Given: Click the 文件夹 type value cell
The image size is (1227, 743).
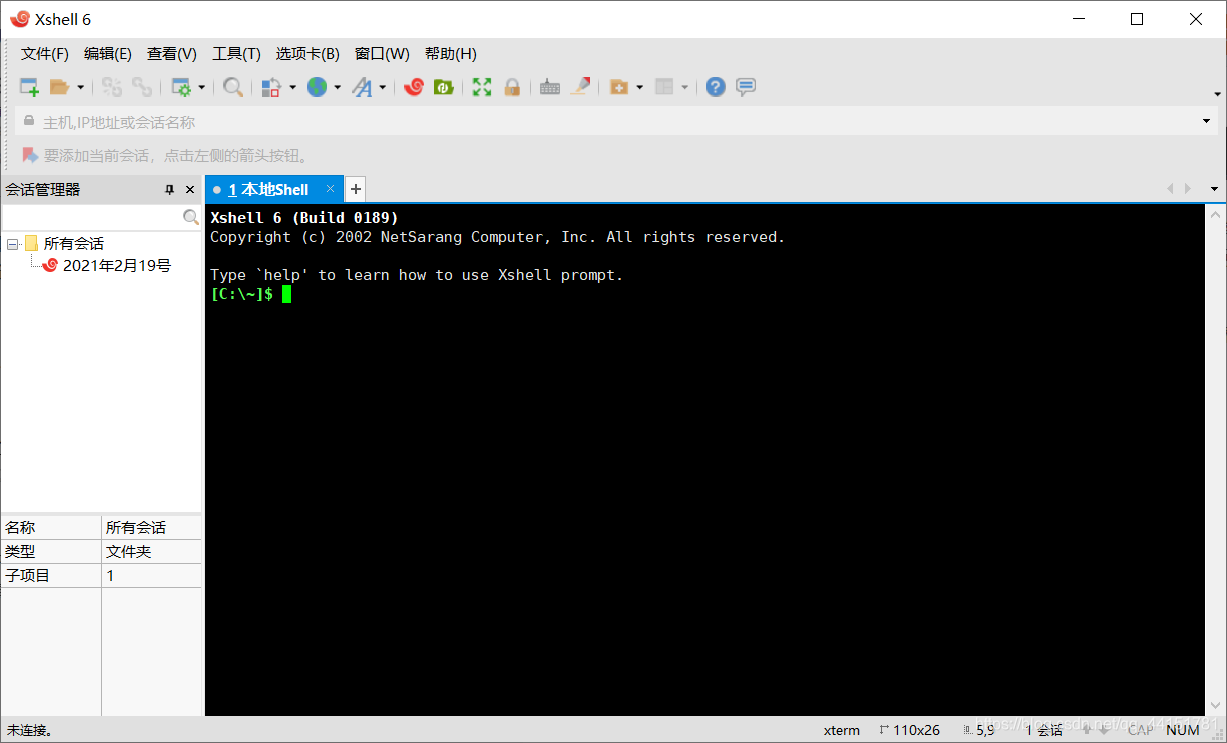Looking at the screenshot, I should [152, 551].
